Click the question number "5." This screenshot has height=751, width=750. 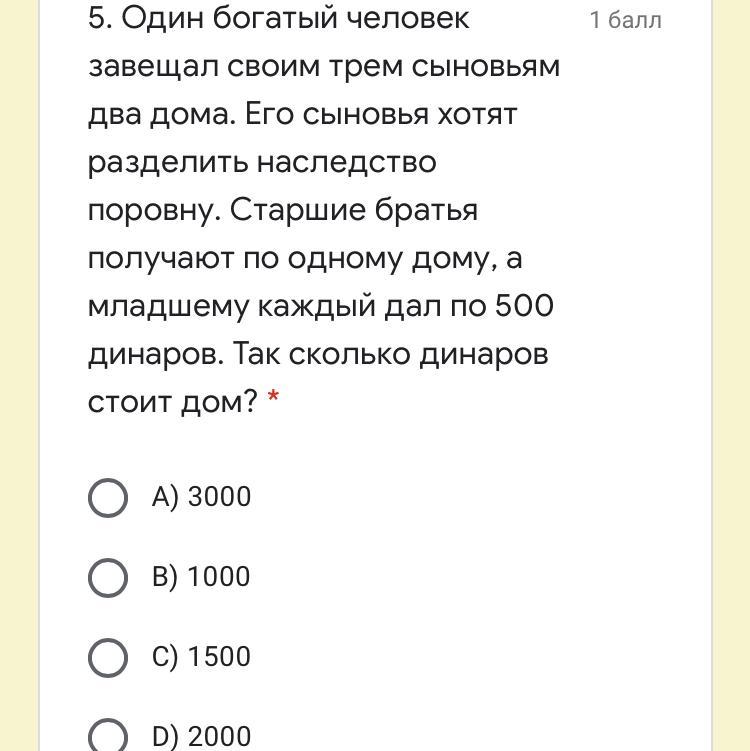99,18
